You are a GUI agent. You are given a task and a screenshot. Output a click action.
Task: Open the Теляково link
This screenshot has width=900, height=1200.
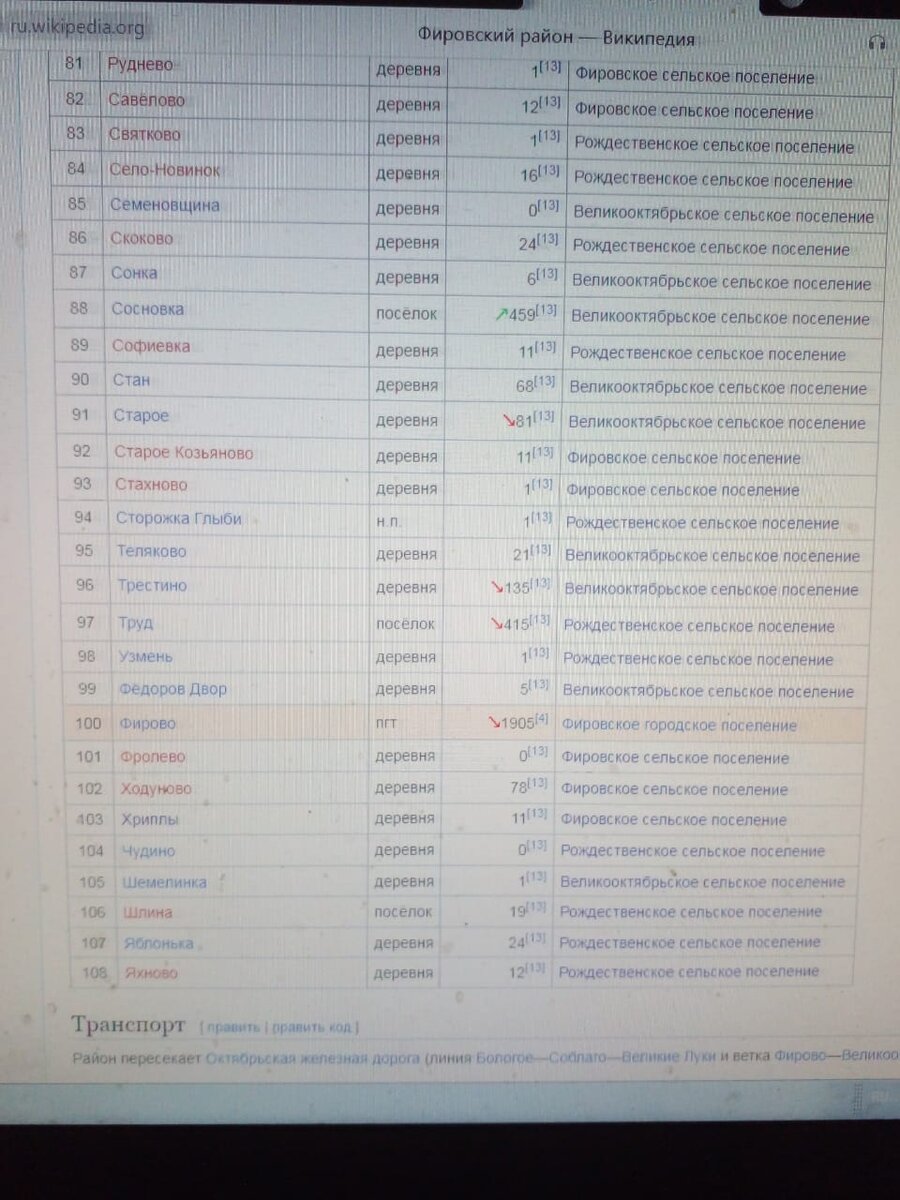(x=152, y=551)
